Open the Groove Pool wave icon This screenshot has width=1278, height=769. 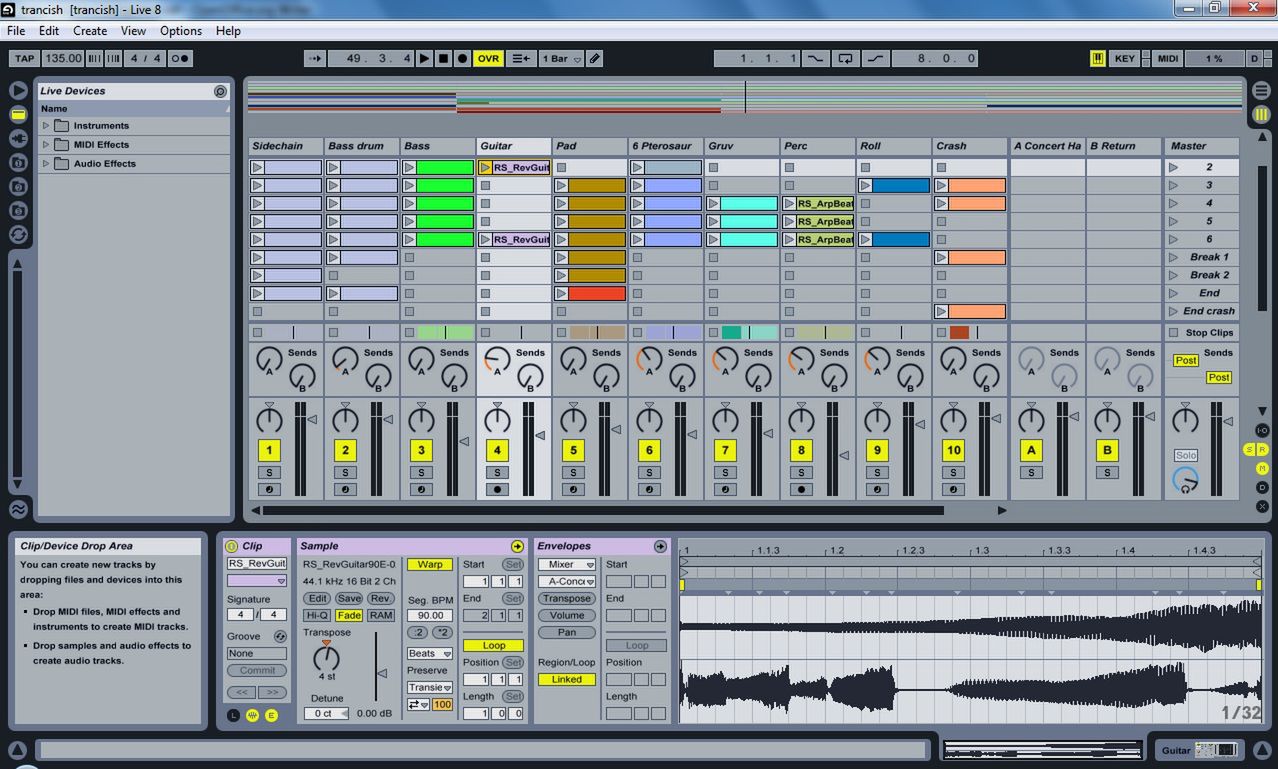(18, 509)
